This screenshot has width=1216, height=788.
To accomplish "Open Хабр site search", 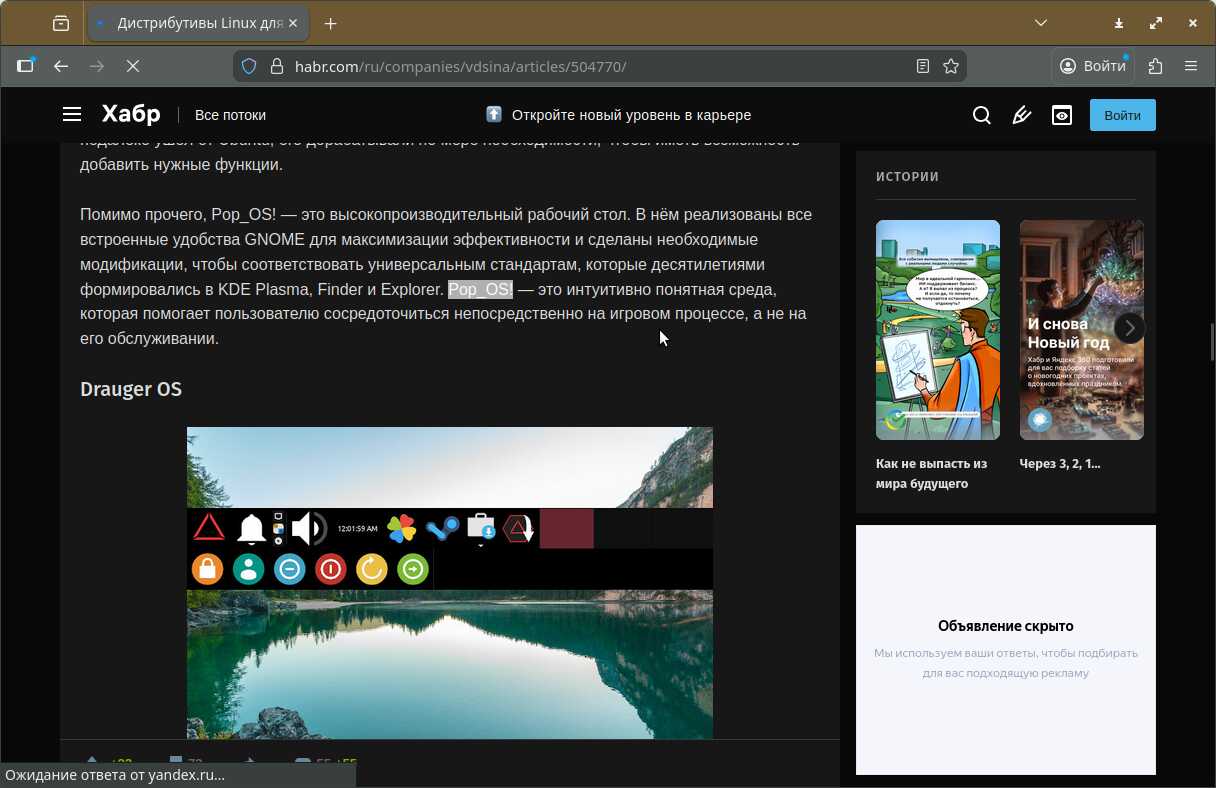I will (x=982, y=115).
